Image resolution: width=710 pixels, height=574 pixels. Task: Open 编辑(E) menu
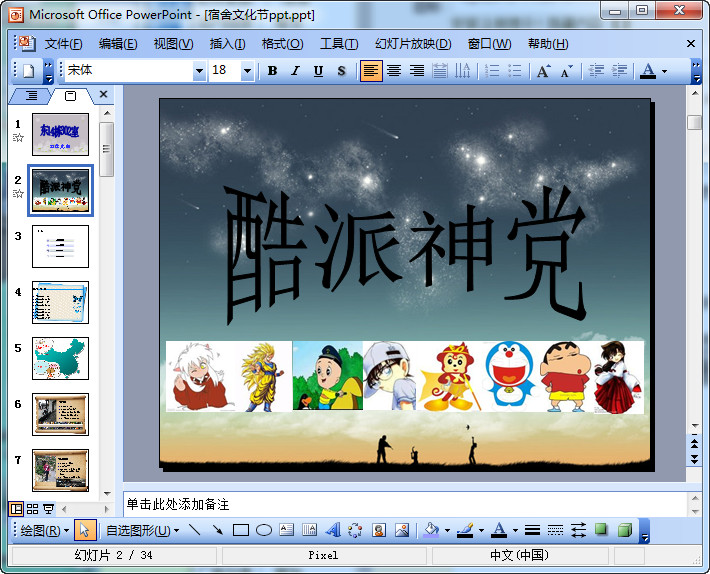point(118,44)
